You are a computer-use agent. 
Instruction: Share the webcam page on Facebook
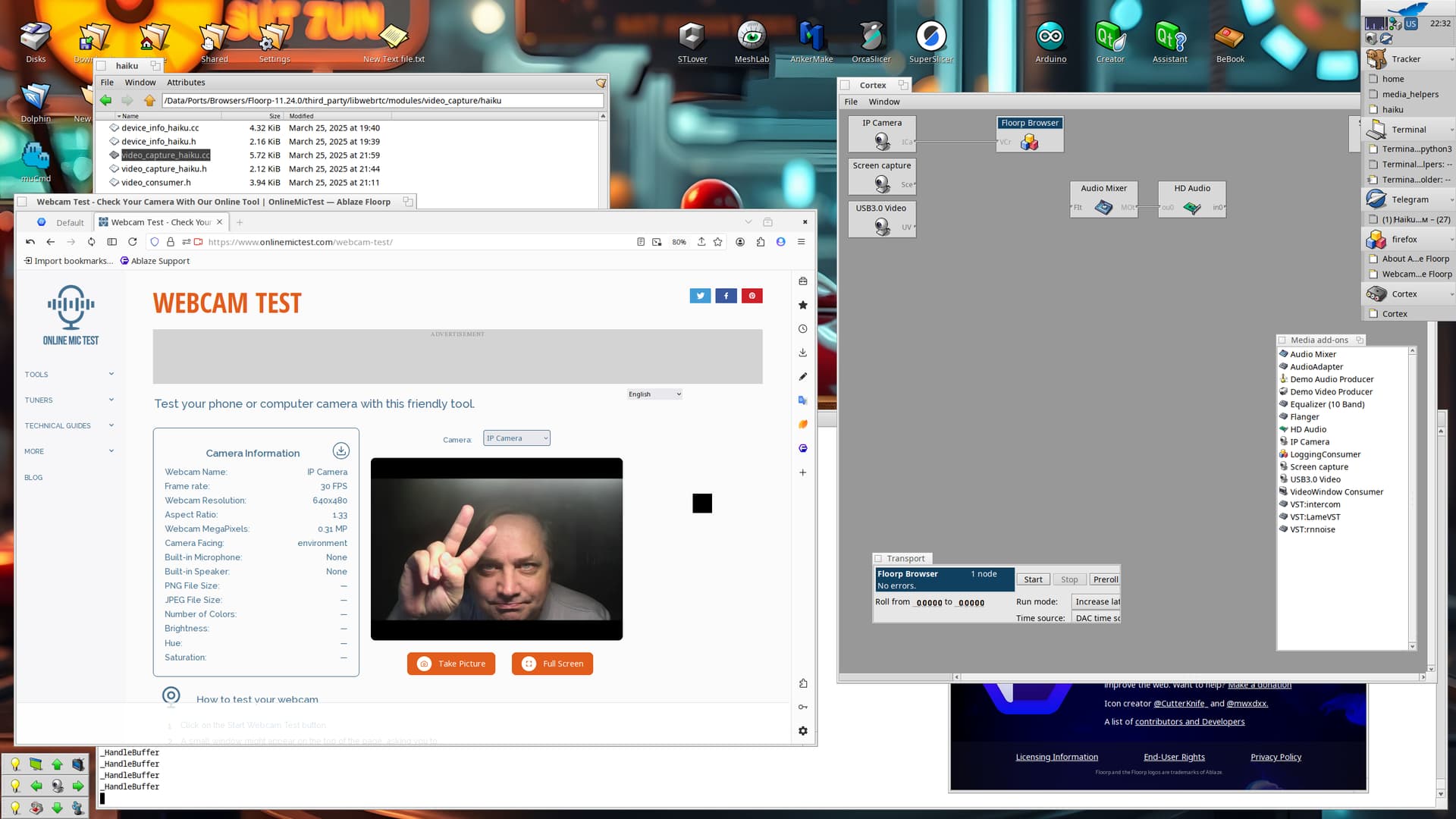click(x=726, y=296)
